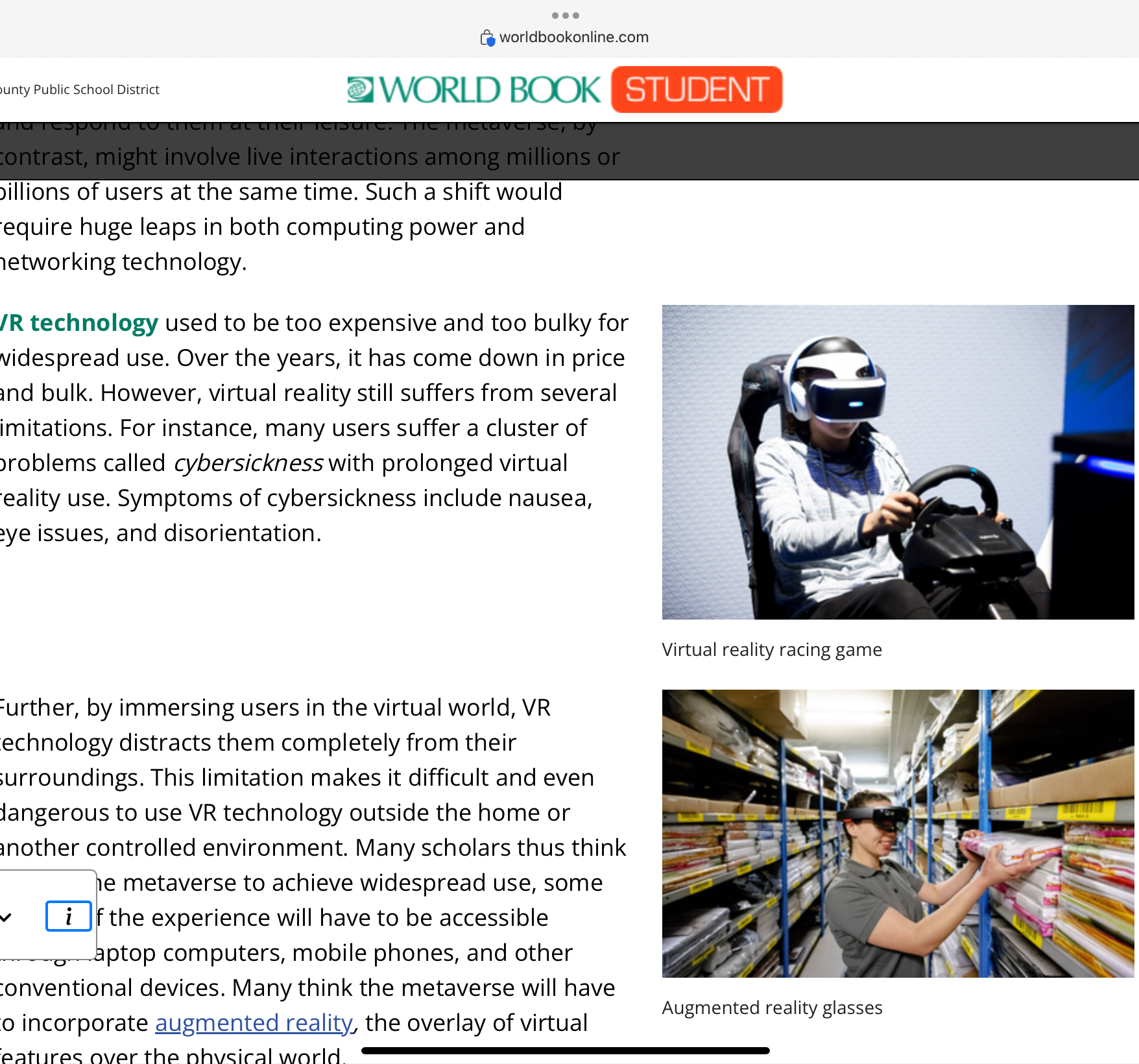Click the "Virtual reality racing game" caption
The width and height of the screenshot is (1139, 1064).
pos(771,649)
